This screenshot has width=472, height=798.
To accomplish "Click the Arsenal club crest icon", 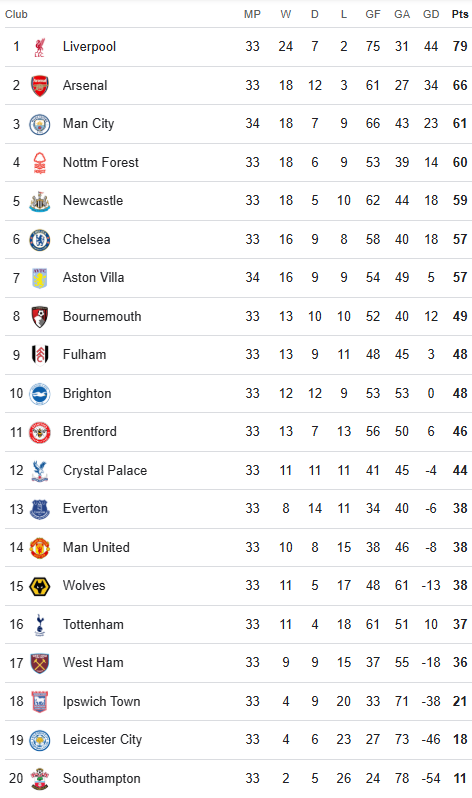I will [x=40, y=86].
